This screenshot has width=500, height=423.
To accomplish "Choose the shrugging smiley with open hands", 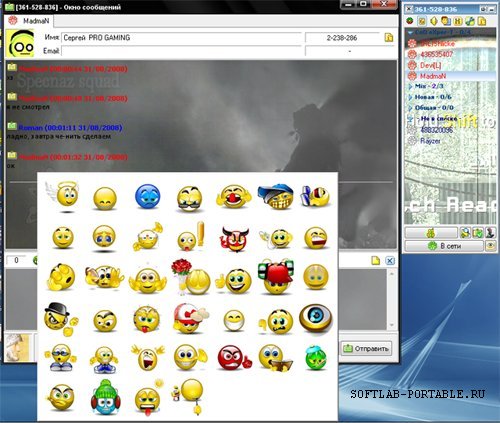I will point(147,280).
